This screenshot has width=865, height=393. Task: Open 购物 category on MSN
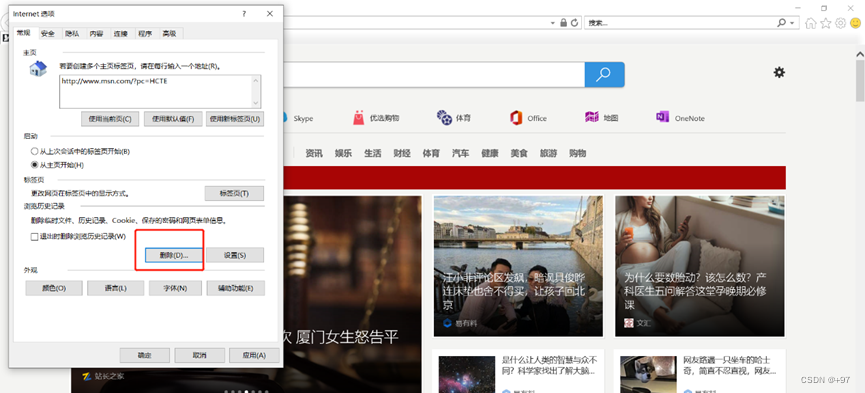click(577, 153)
